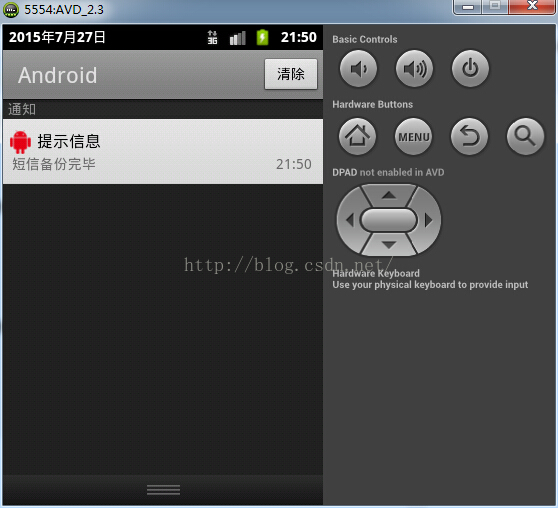Go back using the Back hardware button
Image resolution: width=558 pixels, height=508 pixels.
469,136
